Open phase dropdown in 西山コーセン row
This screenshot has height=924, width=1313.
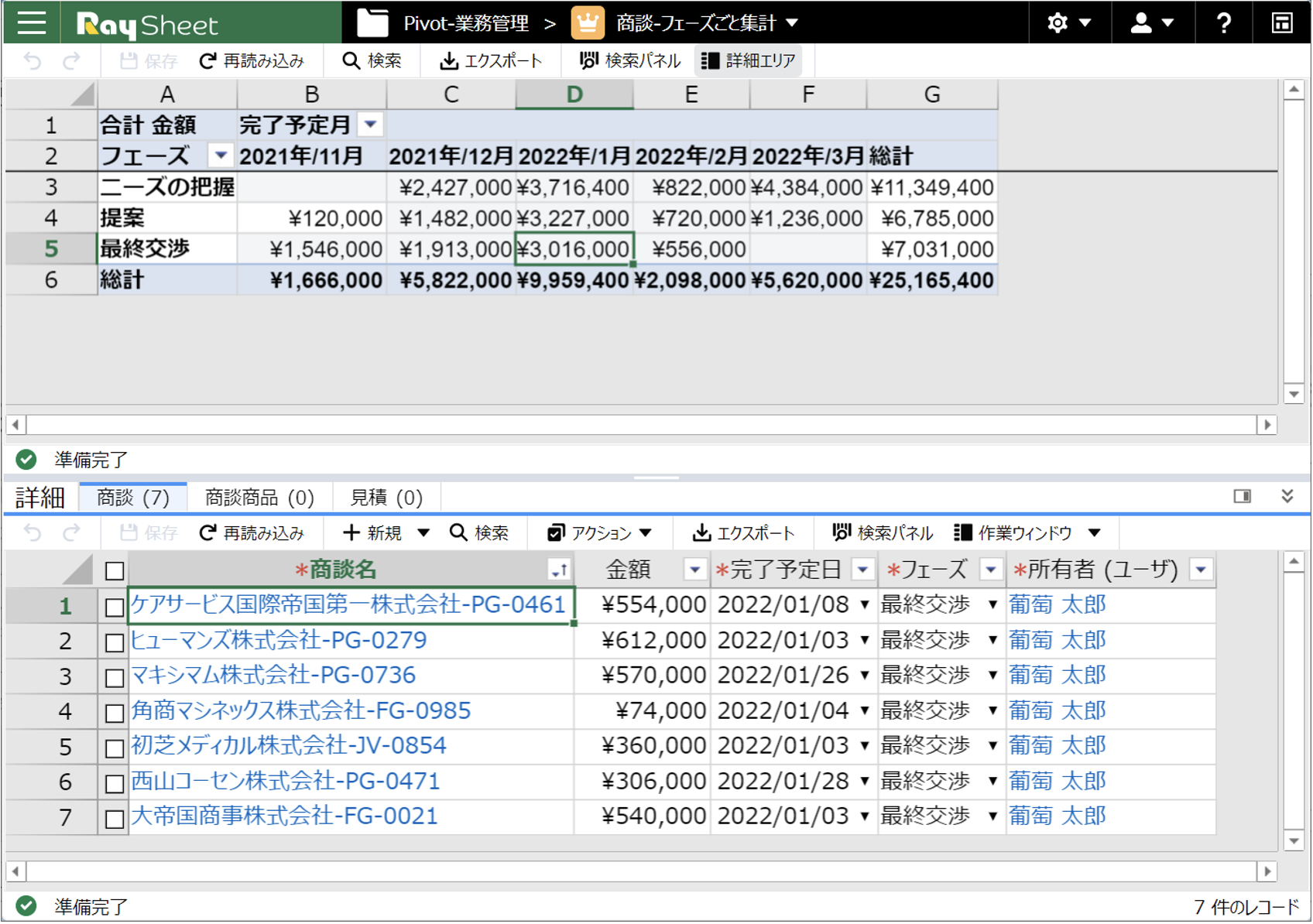pos(992,781)
